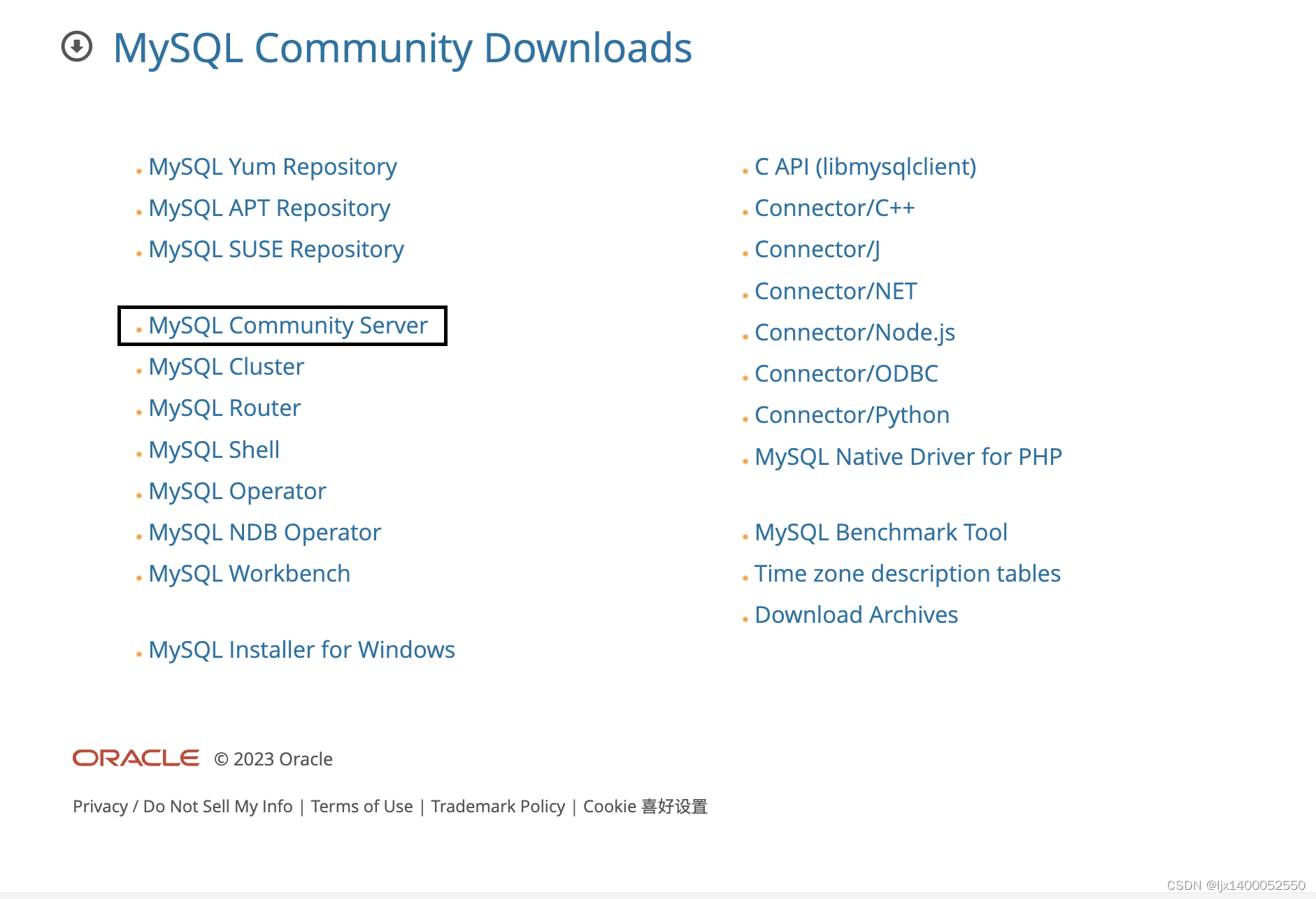
Task: Open the Trademark Policy footer link
Action: [x=498, y=807]
